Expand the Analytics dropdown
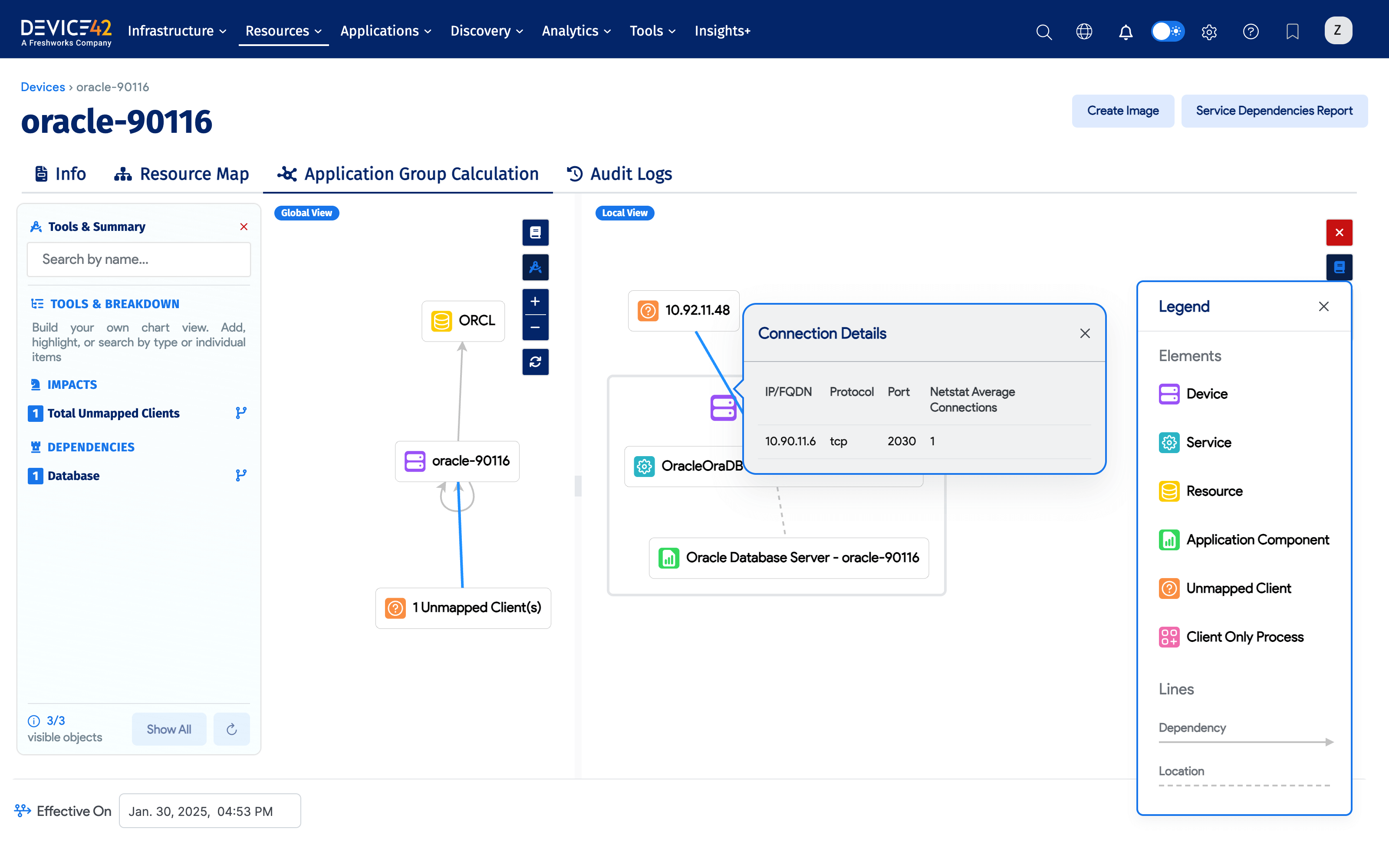 (576, 31)
